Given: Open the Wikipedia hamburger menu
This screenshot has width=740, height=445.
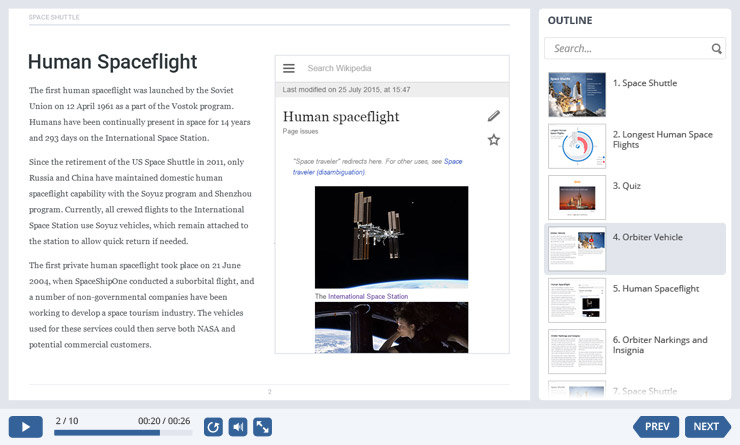Looking at the screenshot, I should tap(289, 68).
